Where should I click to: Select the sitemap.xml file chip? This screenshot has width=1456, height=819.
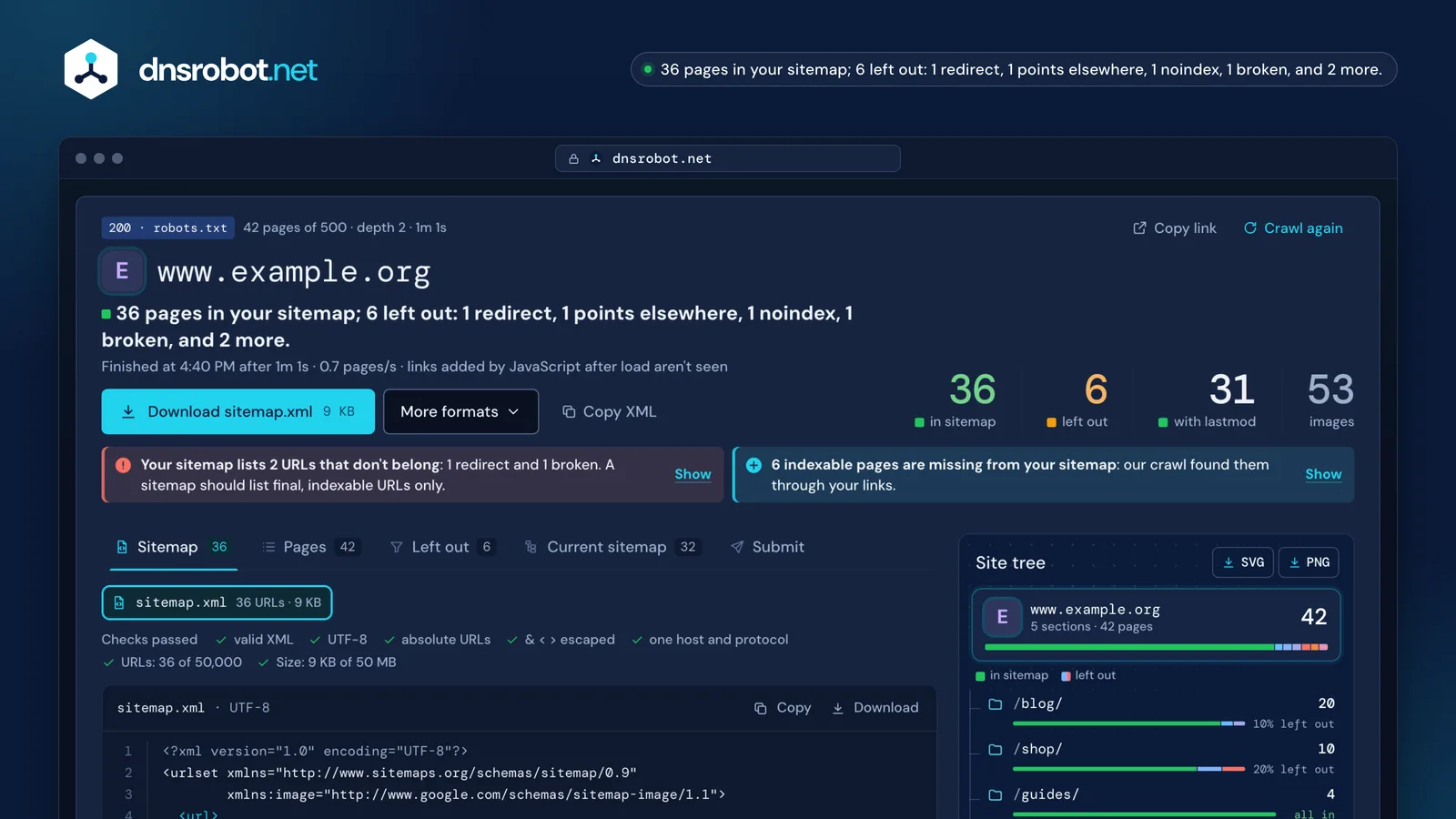(217, 602)
